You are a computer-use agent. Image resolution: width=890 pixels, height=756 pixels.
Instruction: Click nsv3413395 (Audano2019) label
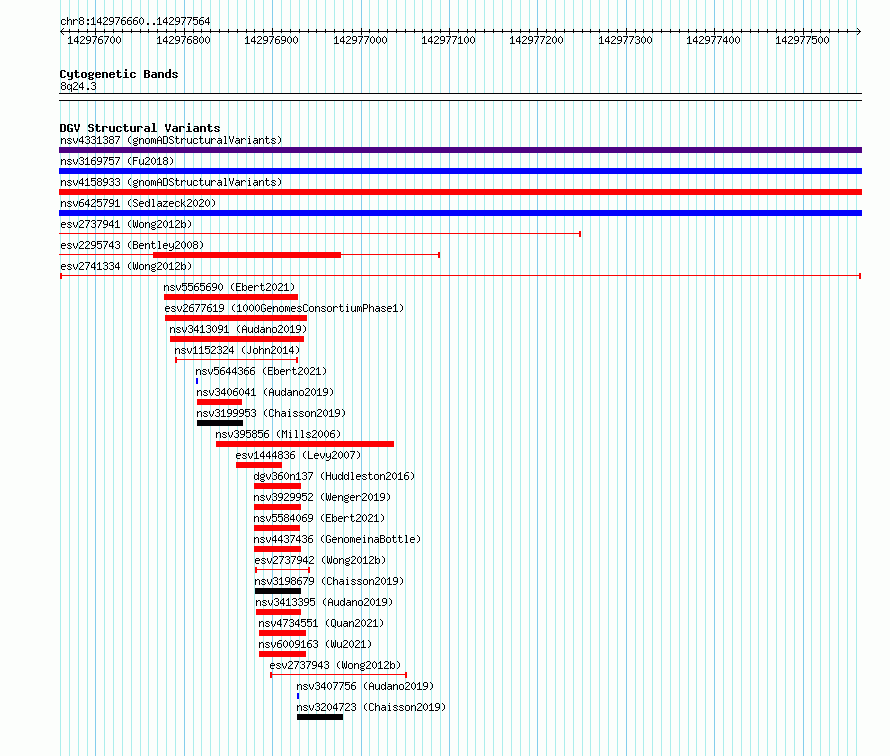(x=324, y=602)
